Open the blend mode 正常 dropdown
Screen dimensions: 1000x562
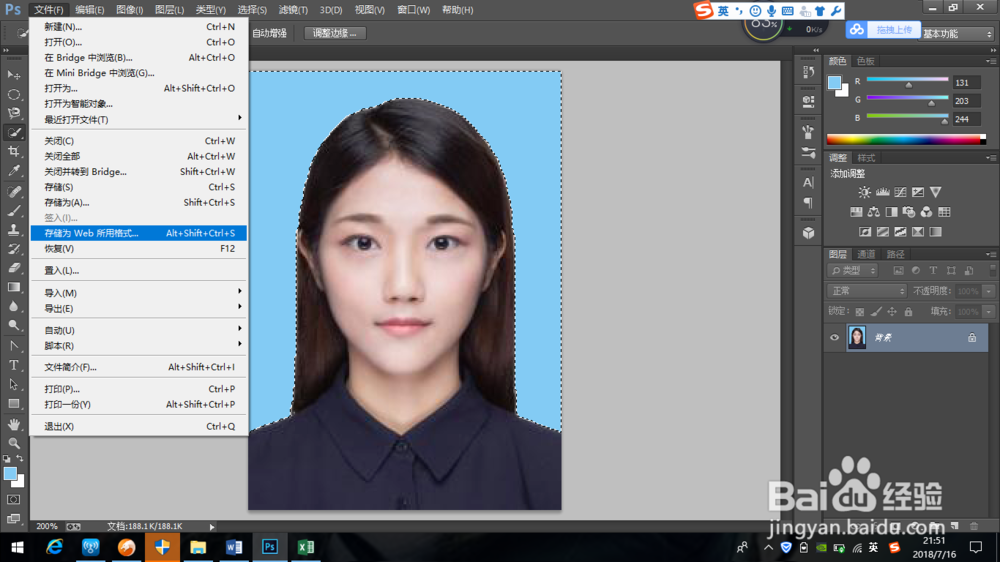coord(867,291)
